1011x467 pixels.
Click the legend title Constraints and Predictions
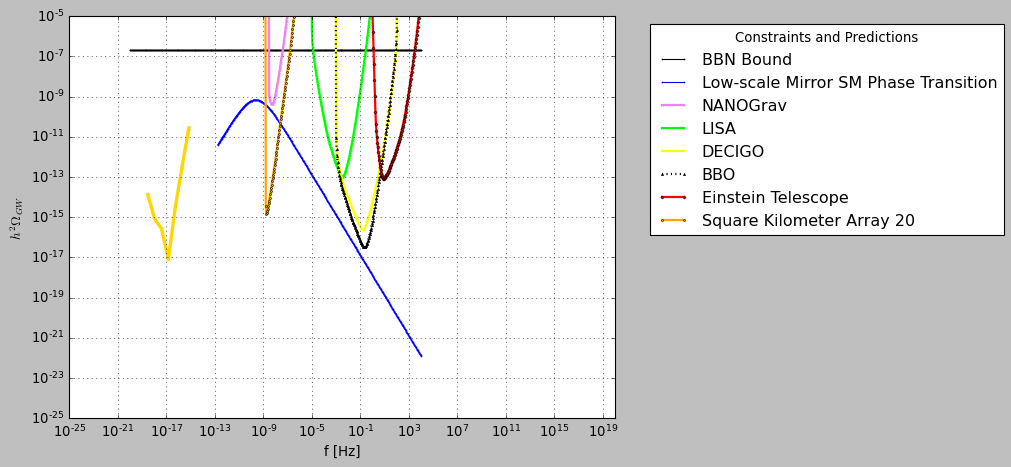click(826, 38)
